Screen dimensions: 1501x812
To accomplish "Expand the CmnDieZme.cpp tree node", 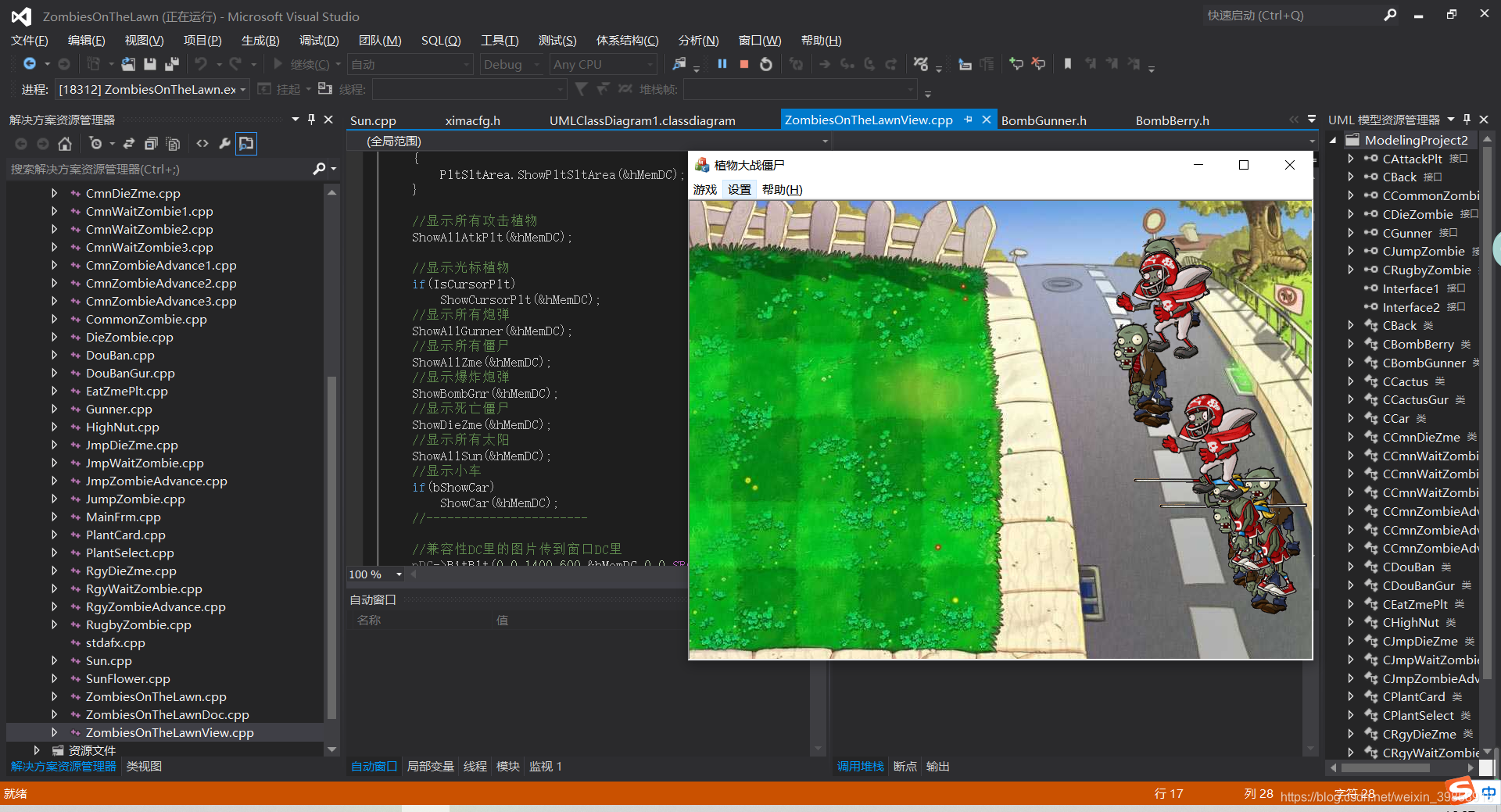I will tap(54, 193).
